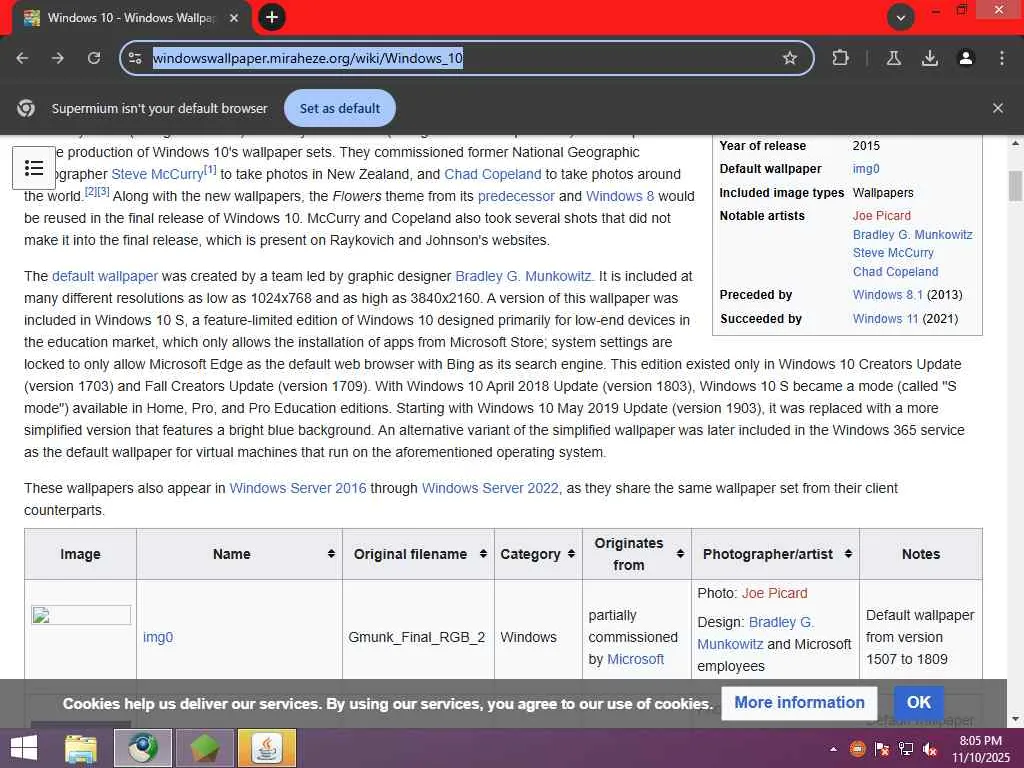1024x768 pixels.
Task: Dismiss the default browser infobar
Action: (998, 108)
